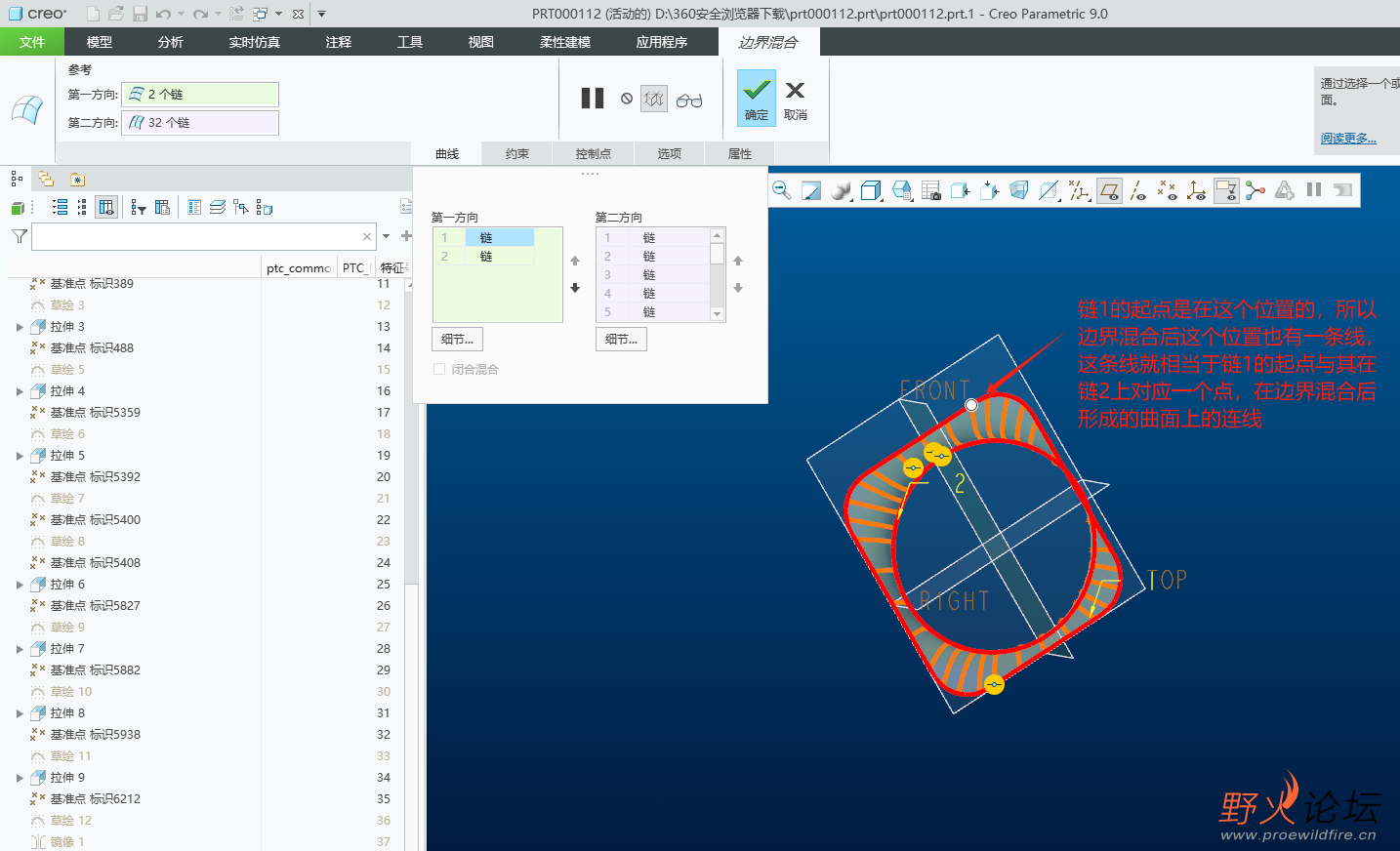Open the 阅读更多 link
This screenshot has width=1400, height=851.
click(1348, 138)
